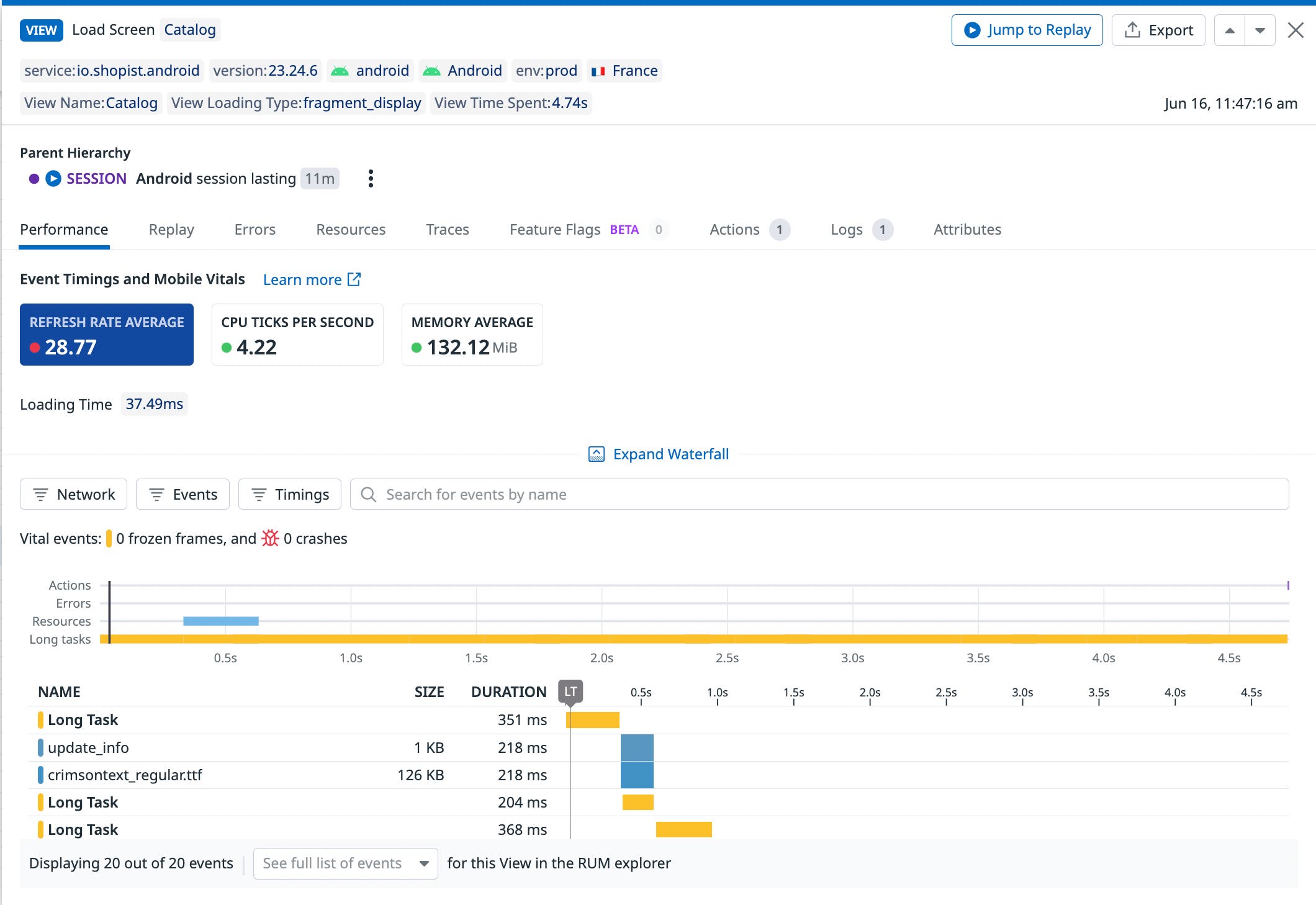Viewport: 1316px width, 905px height.
Task: Open the Attributes tab
Action: (x=967, y=230)
